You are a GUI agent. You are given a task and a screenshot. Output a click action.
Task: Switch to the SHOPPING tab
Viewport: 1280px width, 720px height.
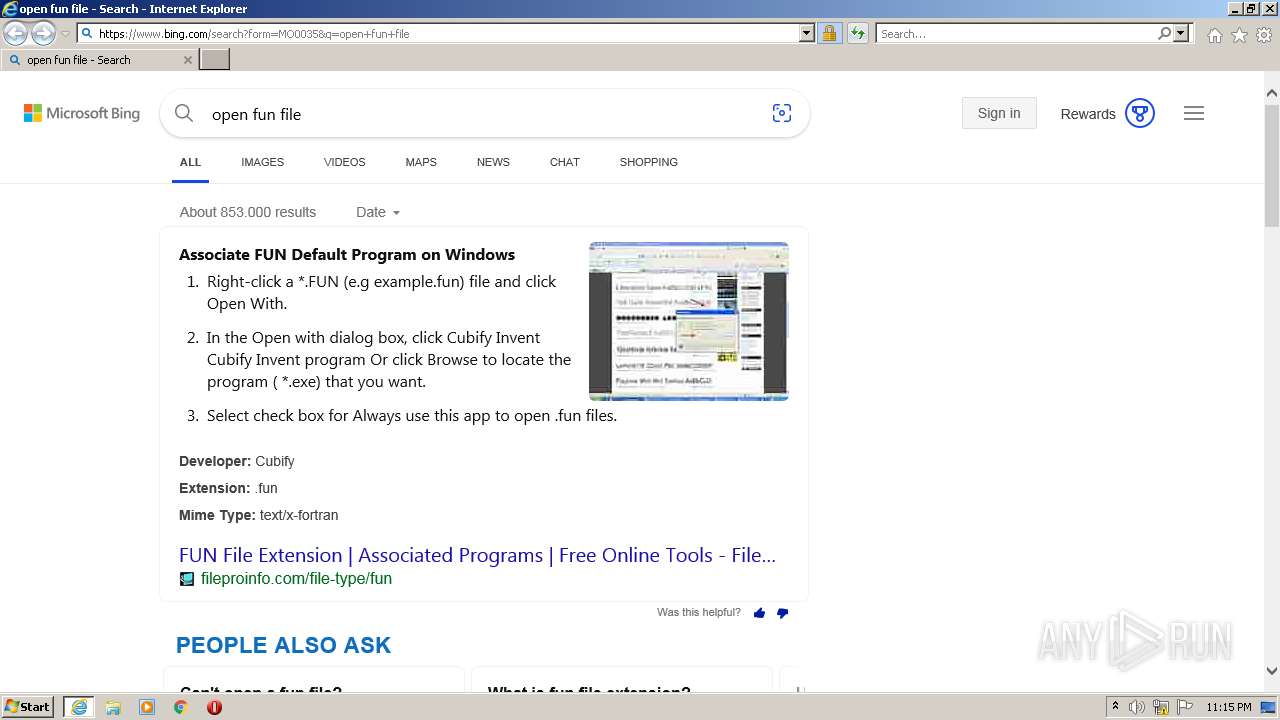[x=648, y=162]
